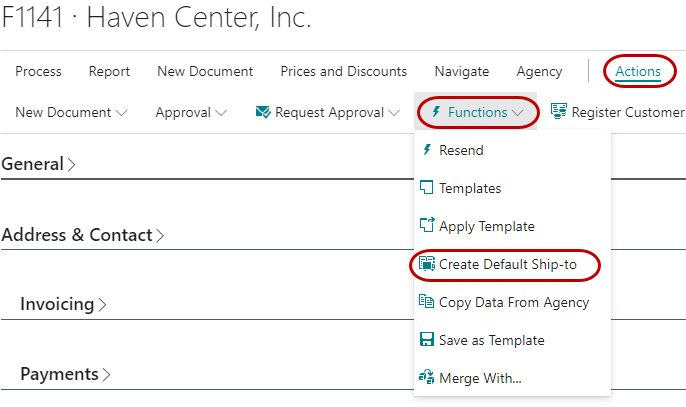The height and width of the screenshot is (407, 686).
Task: Click the Register Customer icon
Action: pos(559,112)
